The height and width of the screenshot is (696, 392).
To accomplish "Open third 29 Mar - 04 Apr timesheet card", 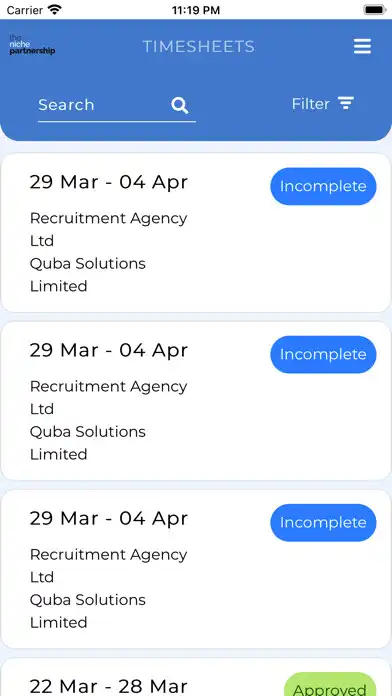I will pyautogui.click(x=196, y=569).
